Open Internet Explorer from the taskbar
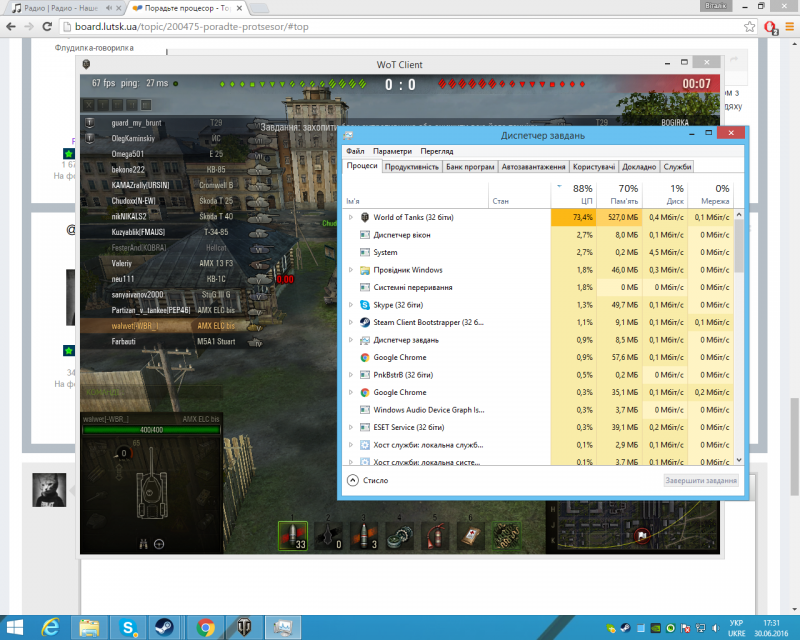 pos(49,627)
